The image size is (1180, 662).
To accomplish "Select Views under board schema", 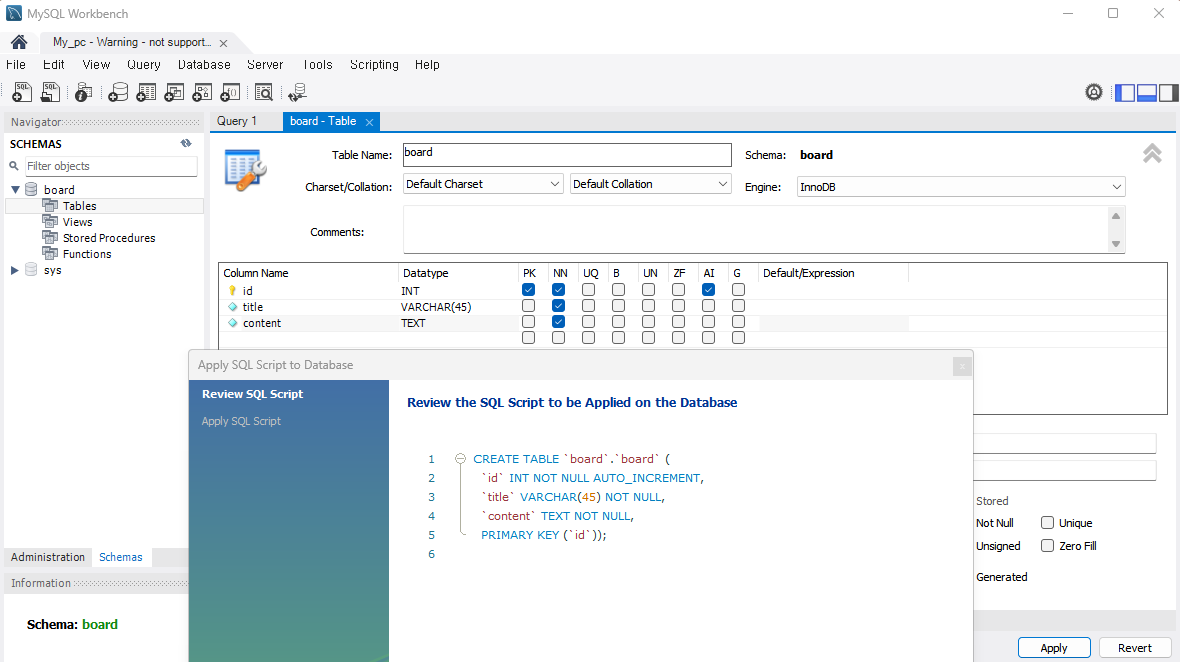I will click(78, 222).
